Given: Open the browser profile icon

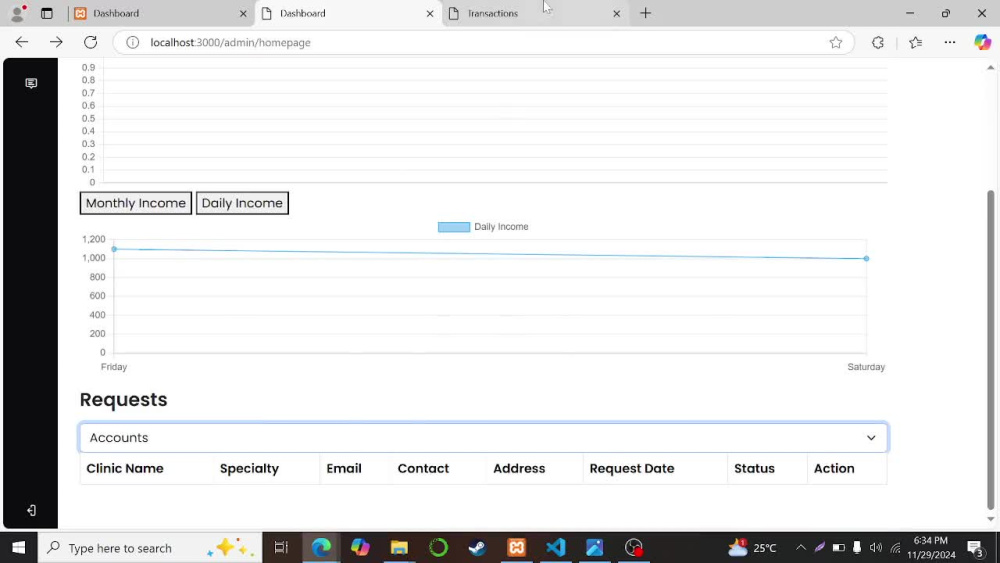Looking at the screenshot, I should point(18,13).
